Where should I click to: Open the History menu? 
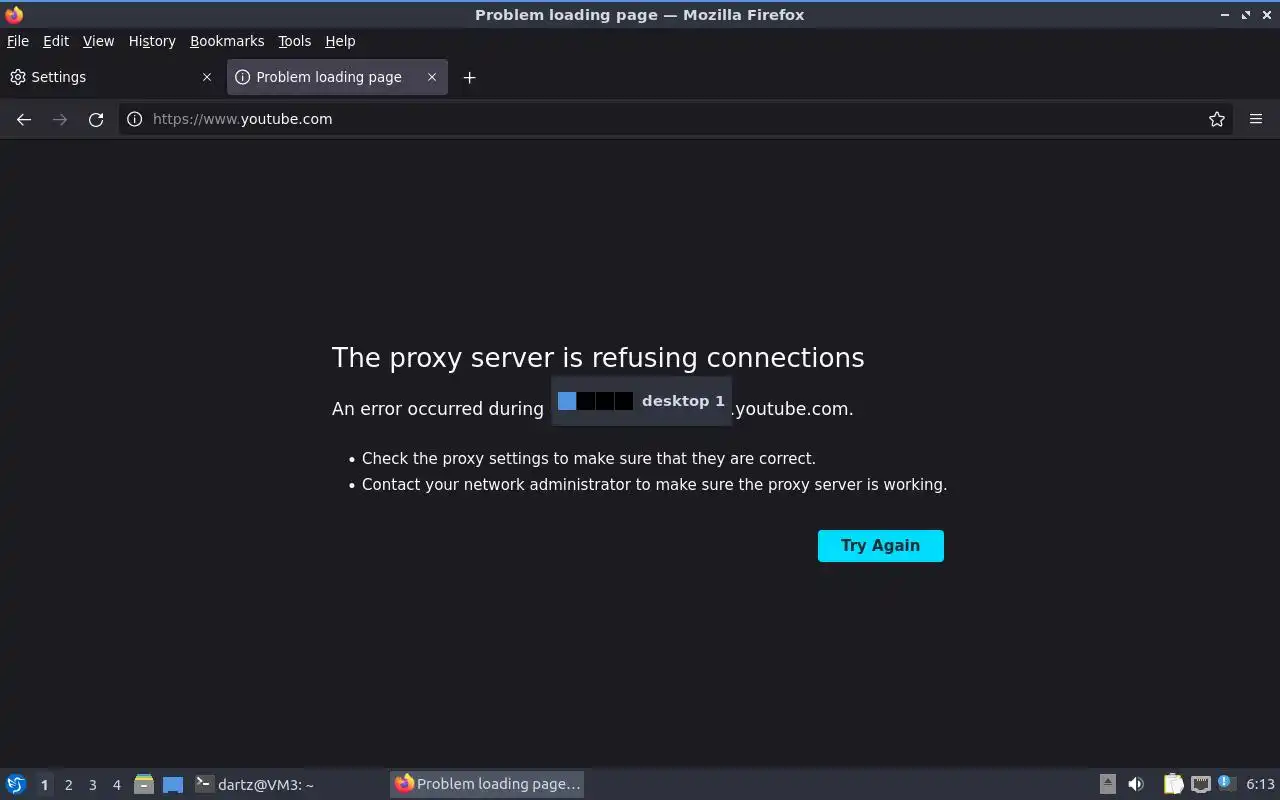[152, 41]
